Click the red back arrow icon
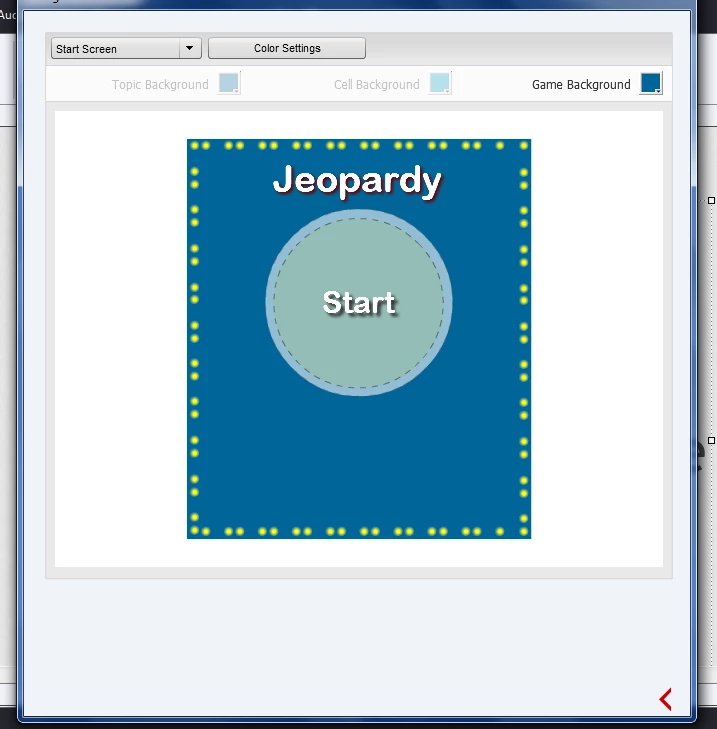 point(665,699)
